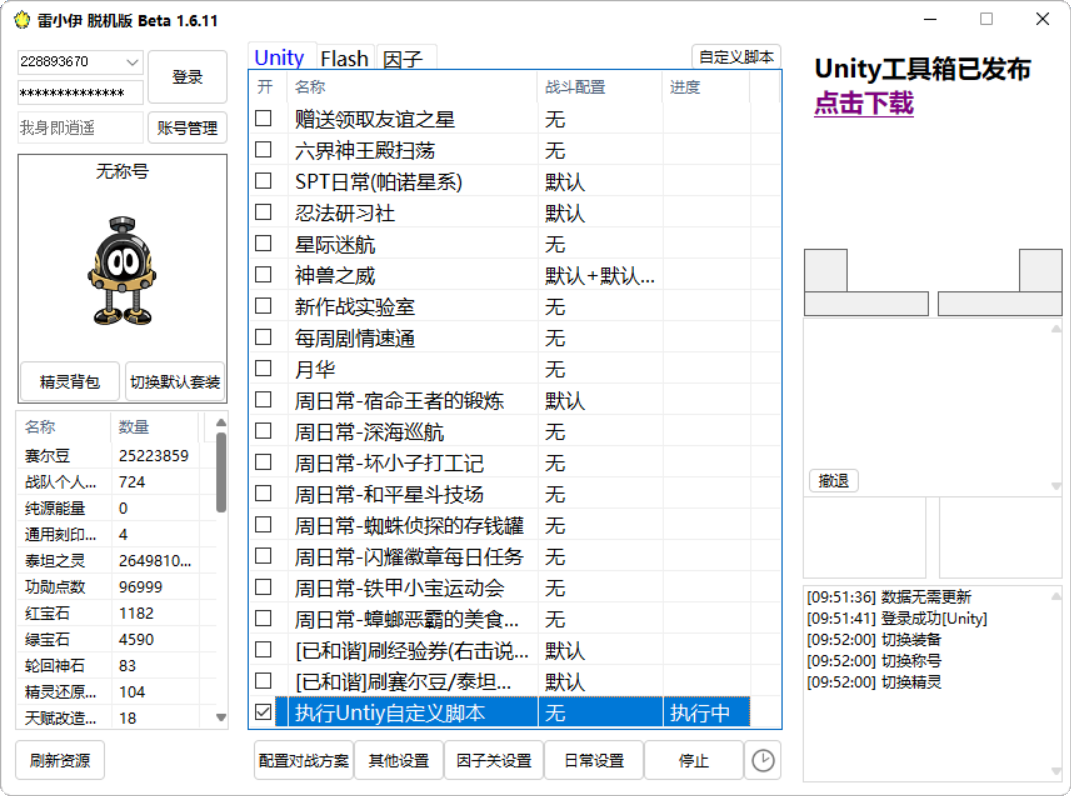
Task: Select 默认 battle config for 忍法研习社
Action: (x=565, y=213)
